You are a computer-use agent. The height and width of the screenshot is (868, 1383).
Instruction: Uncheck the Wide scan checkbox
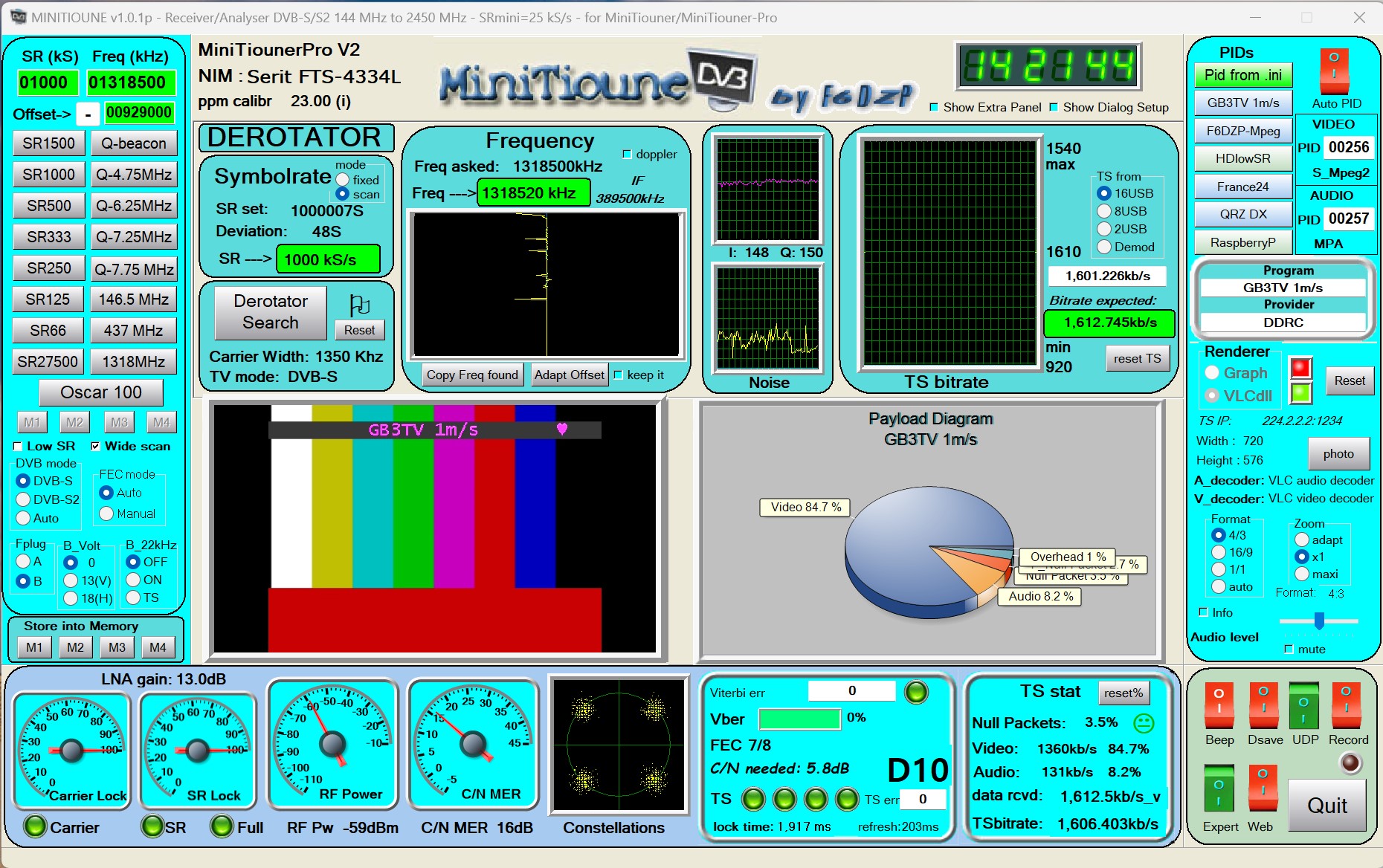point(95,447)
